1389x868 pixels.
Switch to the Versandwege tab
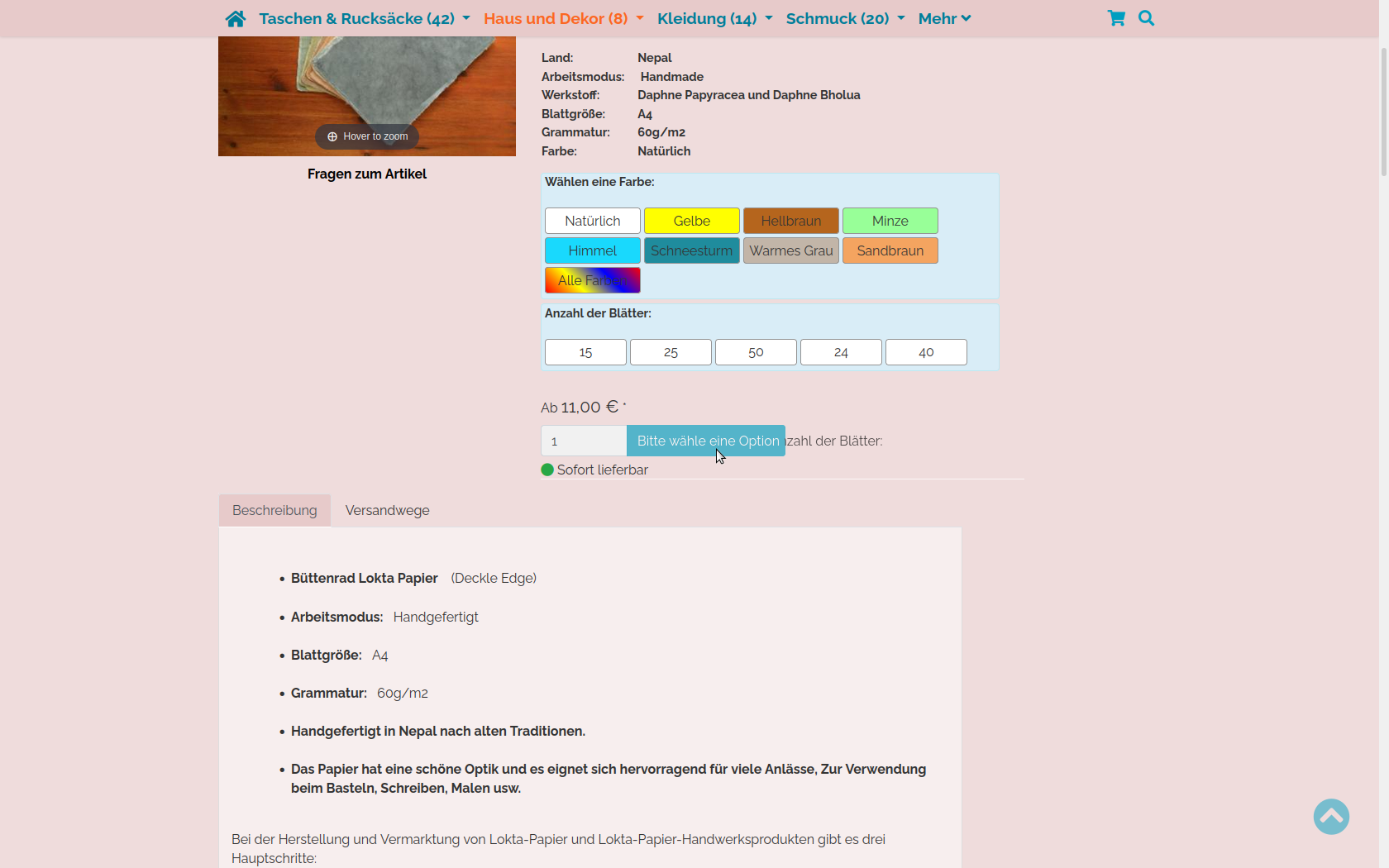387,510
